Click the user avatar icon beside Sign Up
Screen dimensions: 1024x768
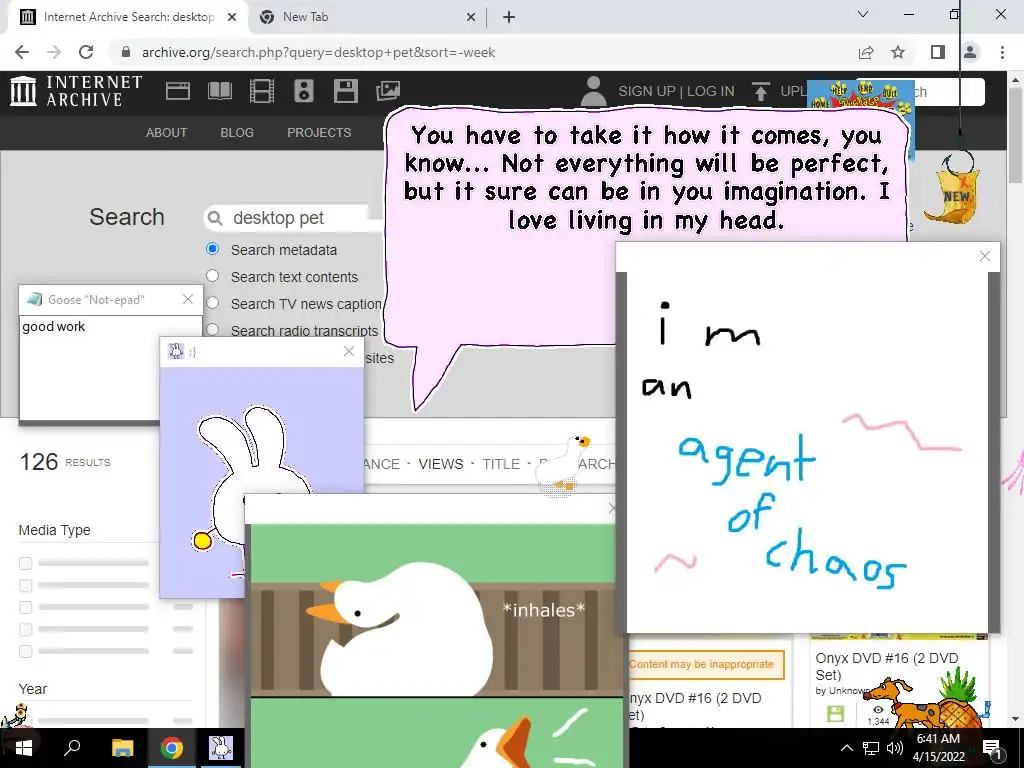[594, 91]
